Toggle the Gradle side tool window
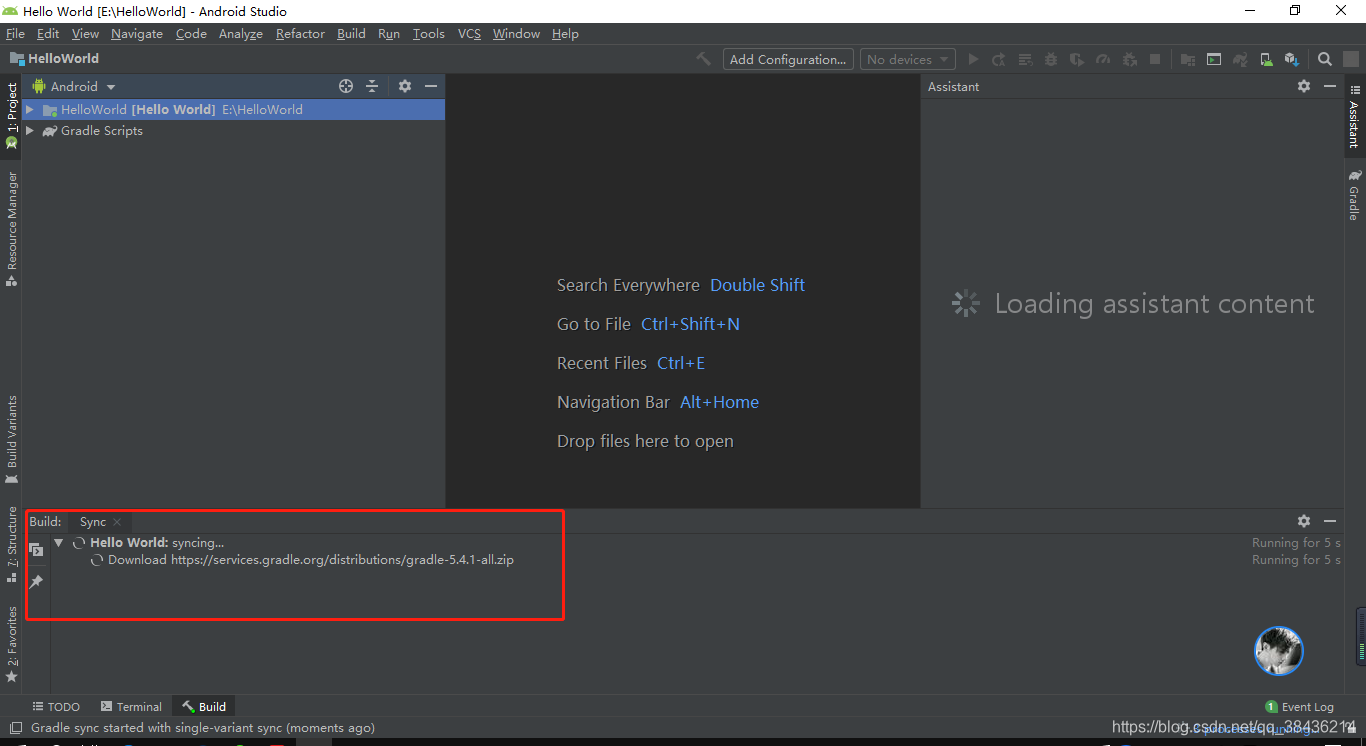 tap(1354, 195)
